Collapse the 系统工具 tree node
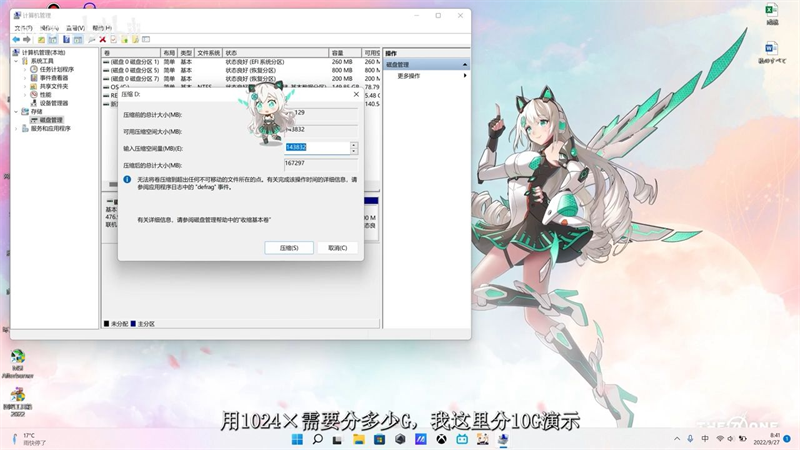This screenshot has height=450, width=800. click(x=17, y=61)
